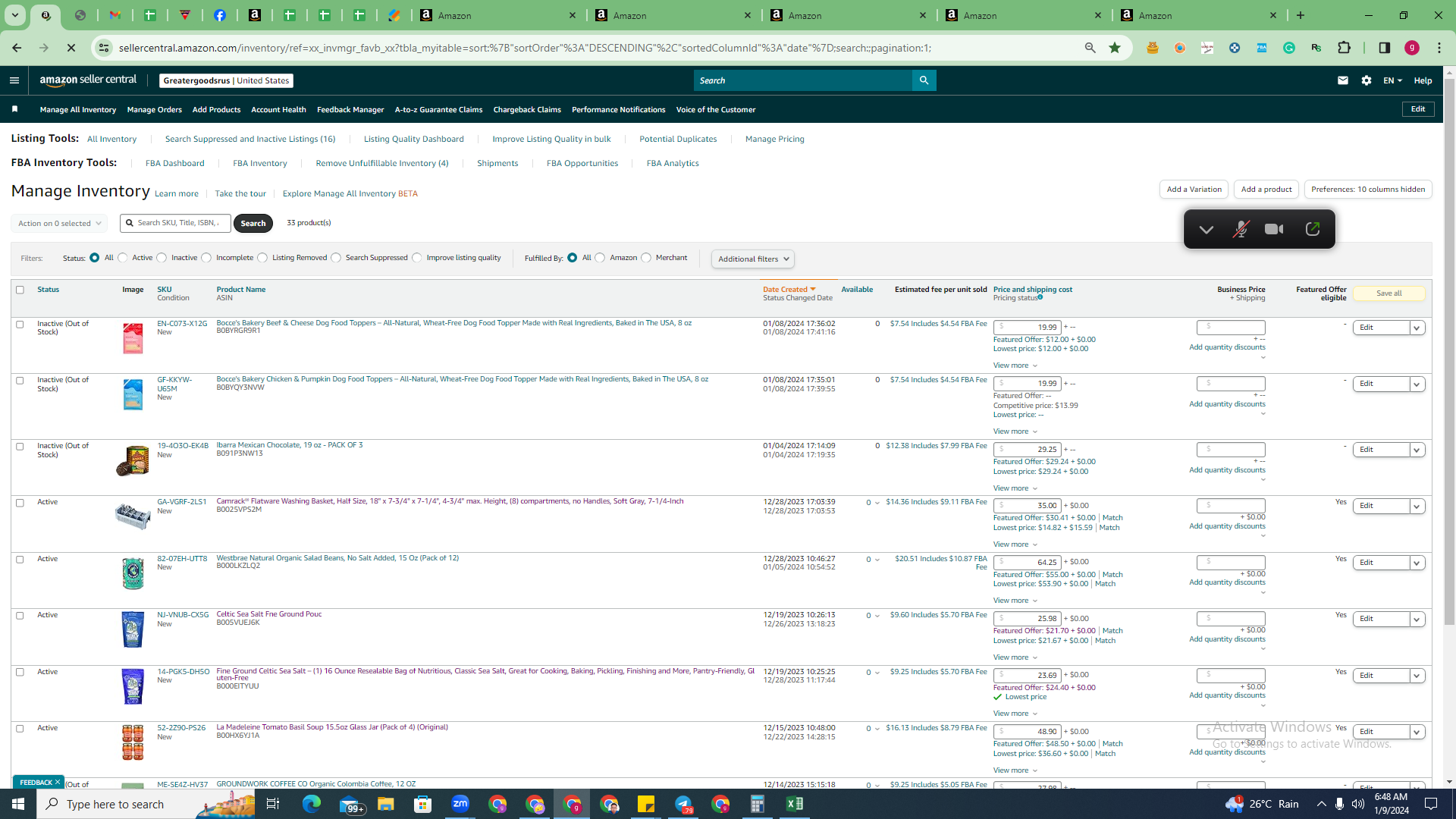Viewport: 1456px width, 819px height.
Task: Open Add Products in the navigation bar
Action: (216, 110)
